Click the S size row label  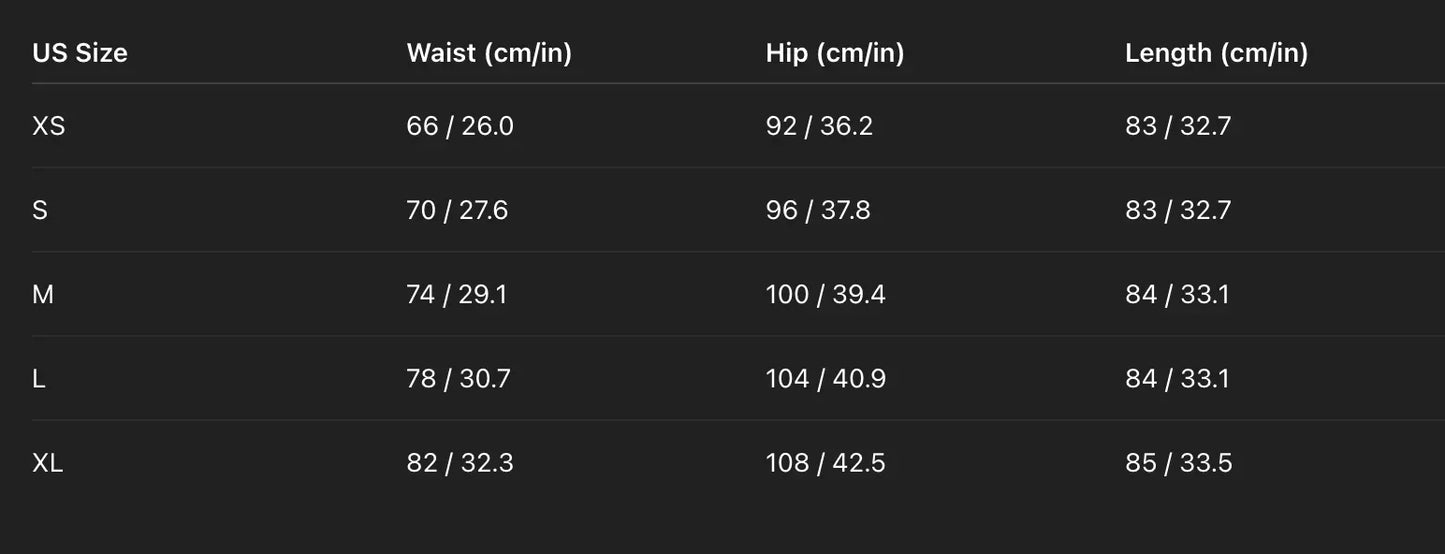[x=40, y=210]
